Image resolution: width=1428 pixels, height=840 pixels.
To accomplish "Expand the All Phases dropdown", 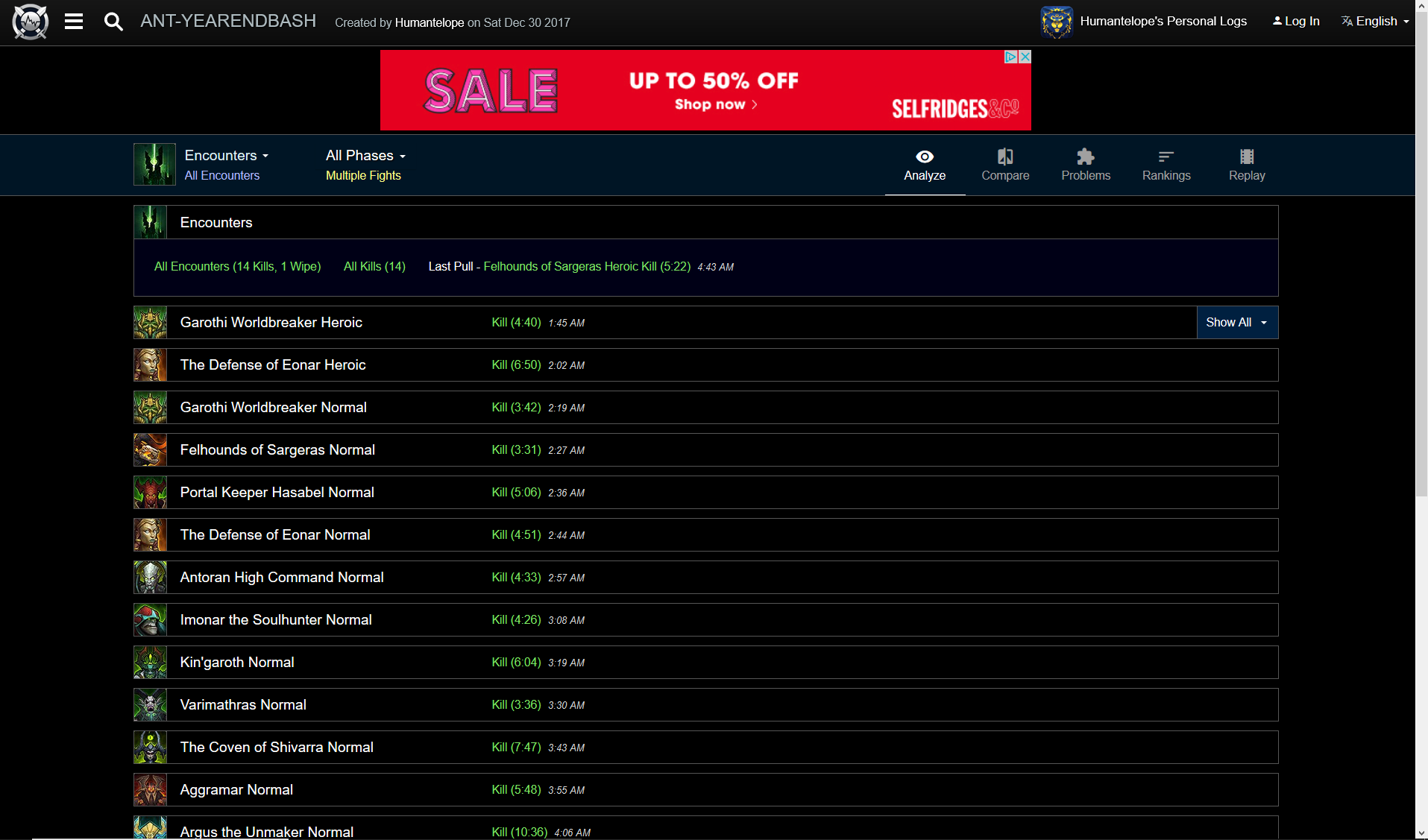I will click(365, 156).
